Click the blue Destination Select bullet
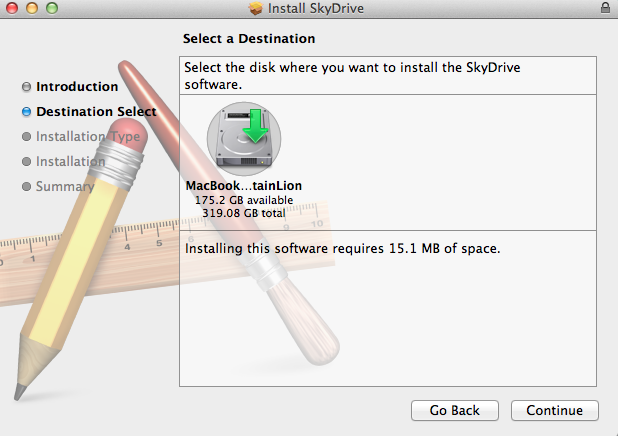Screen dimensions: 618x436 click(x=27, y=112)
